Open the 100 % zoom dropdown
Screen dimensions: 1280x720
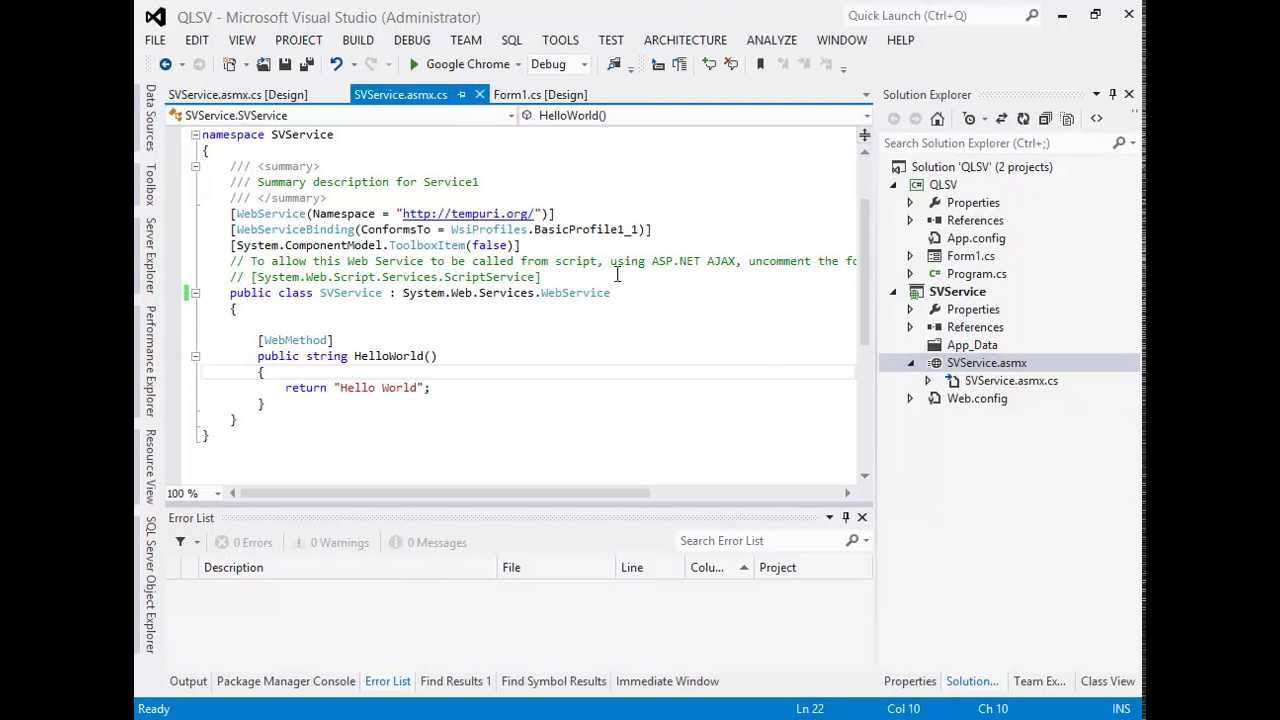pos(217,493)
